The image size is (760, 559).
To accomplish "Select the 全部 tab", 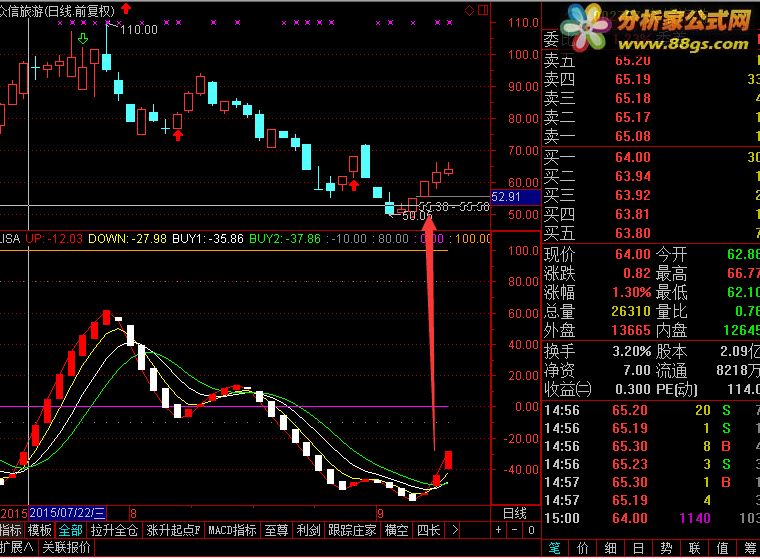I will pyautogui.click(x=71, y=530).
